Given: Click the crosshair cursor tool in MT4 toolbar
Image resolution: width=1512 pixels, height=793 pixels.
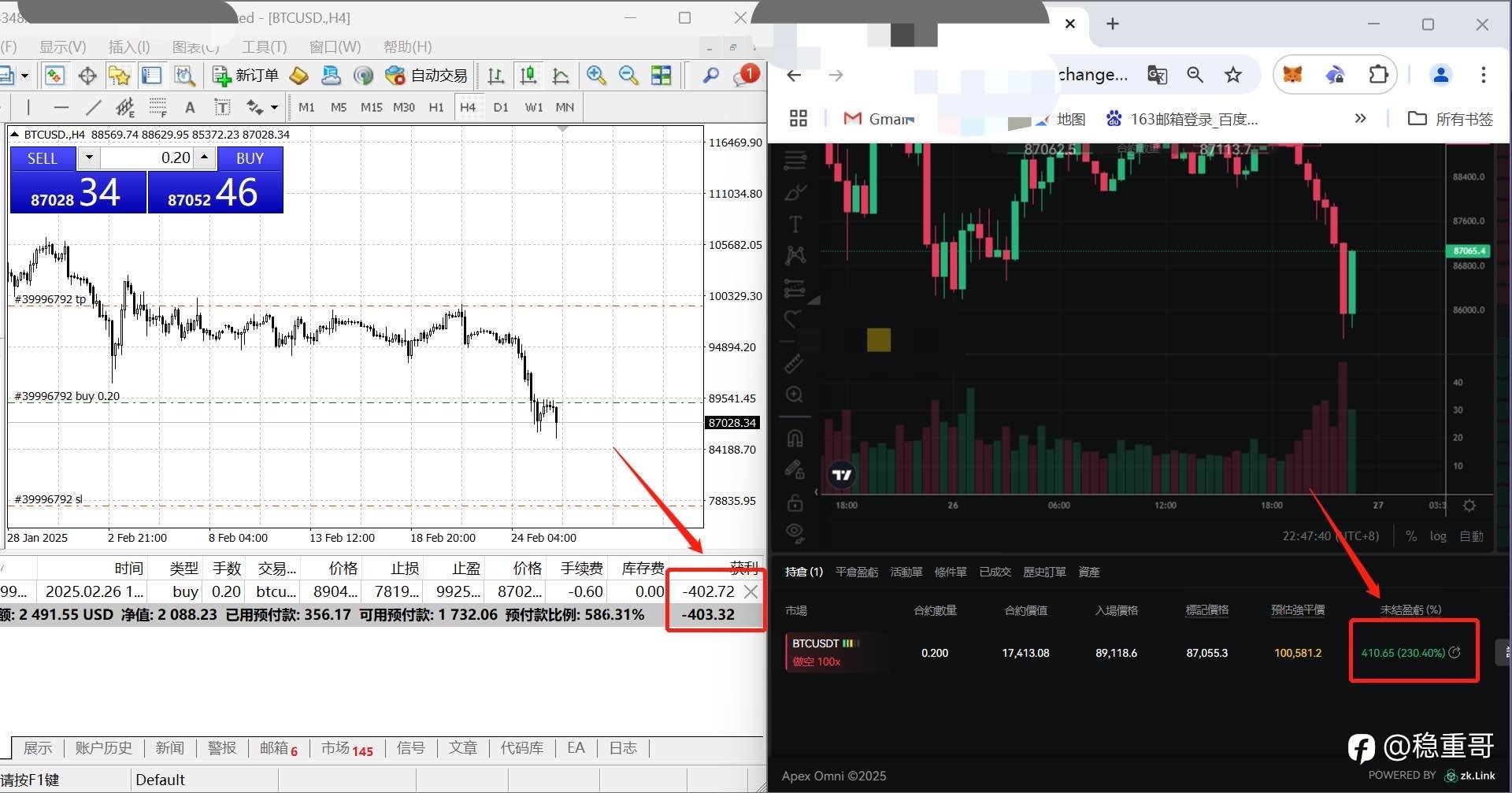Looking at the screenshot, I should (87, 76).
